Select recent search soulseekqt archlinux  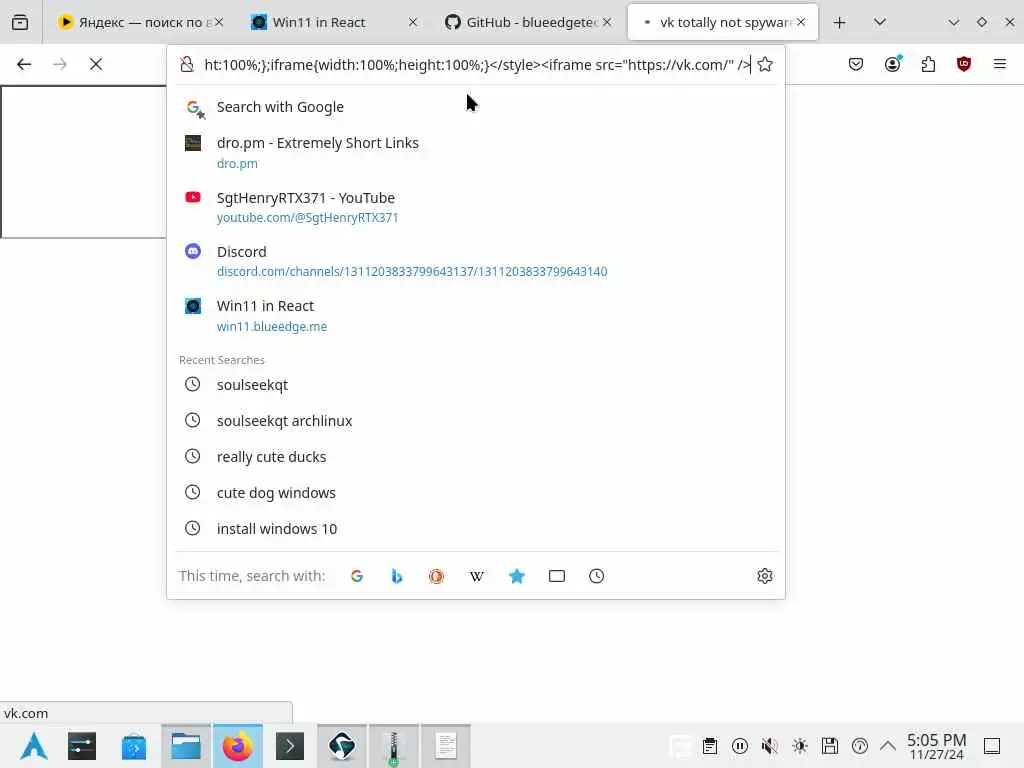[x=475, y=421]
